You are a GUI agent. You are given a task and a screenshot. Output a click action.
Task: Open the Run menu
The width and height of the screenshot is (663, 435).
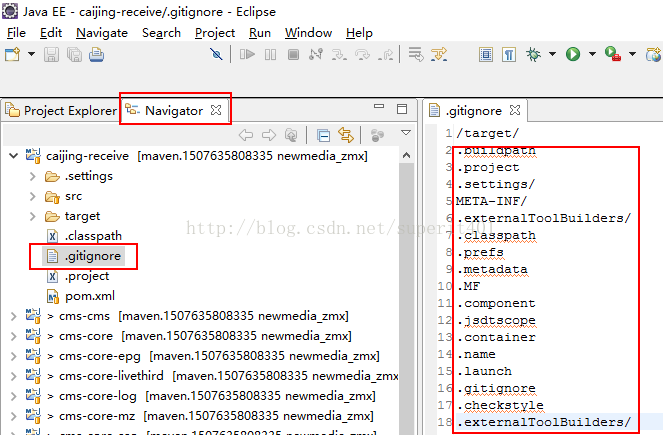[x=260, y=33]
